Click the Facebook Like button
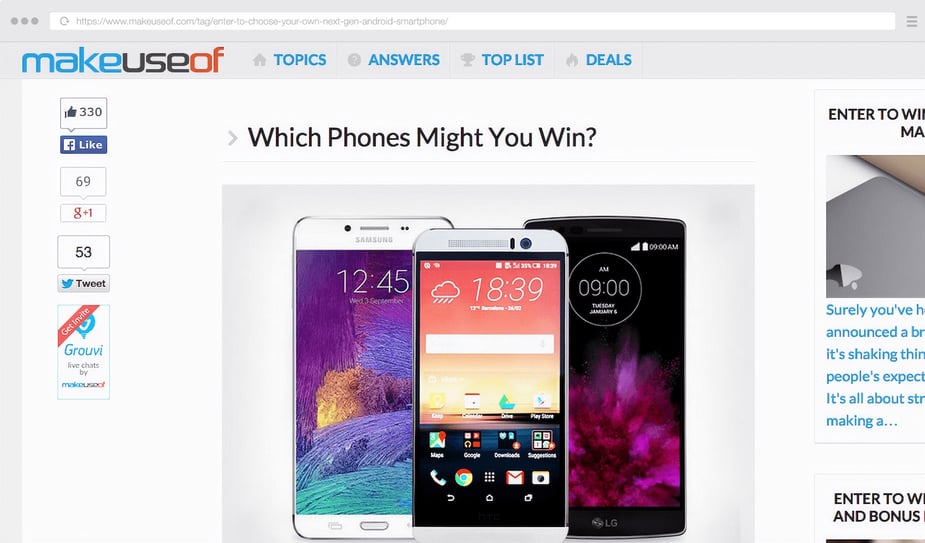925x543 pixels. click(x=83, y=145)
